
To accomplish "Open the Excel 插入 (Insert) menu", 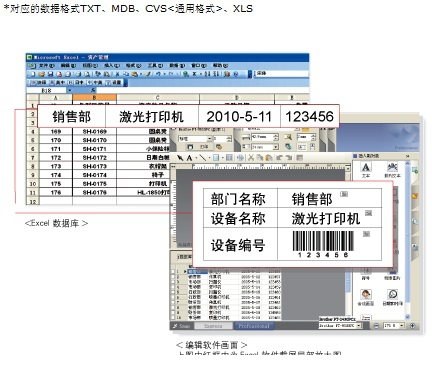I will click(x=112, y=66).
